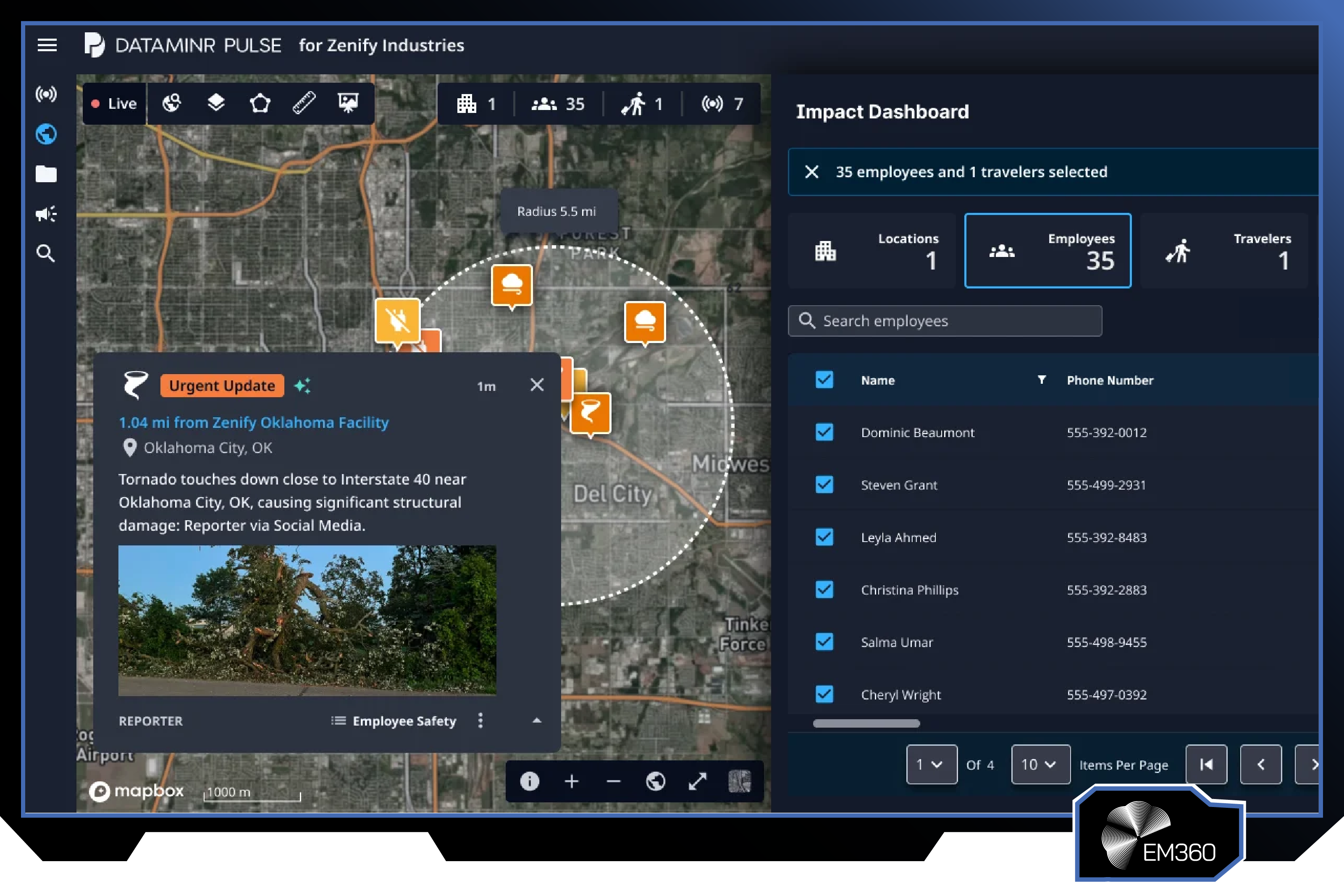This screenshot has height=896, width=1344.
Task: Switch the map basemap style thumbnail
Action: 740,781
